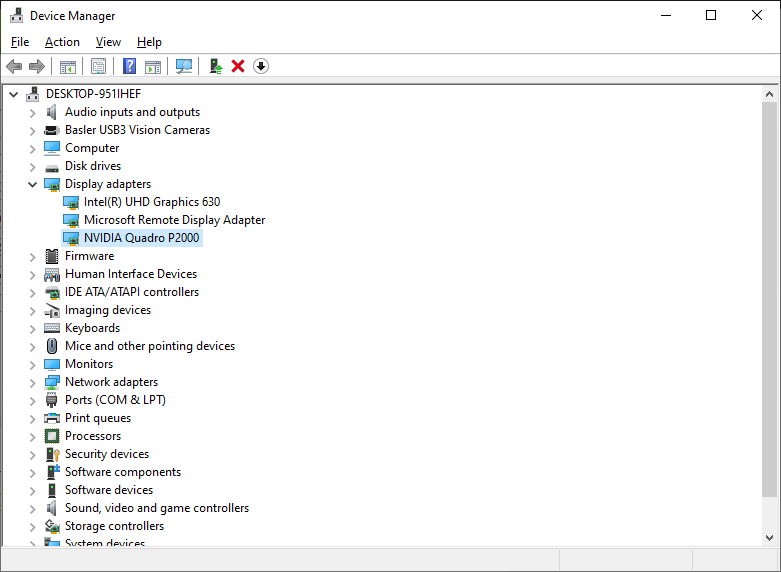Click Show/Hide Console Tree toolbar icon
This screenshot has height=572, width=781.
click(67, 66)
